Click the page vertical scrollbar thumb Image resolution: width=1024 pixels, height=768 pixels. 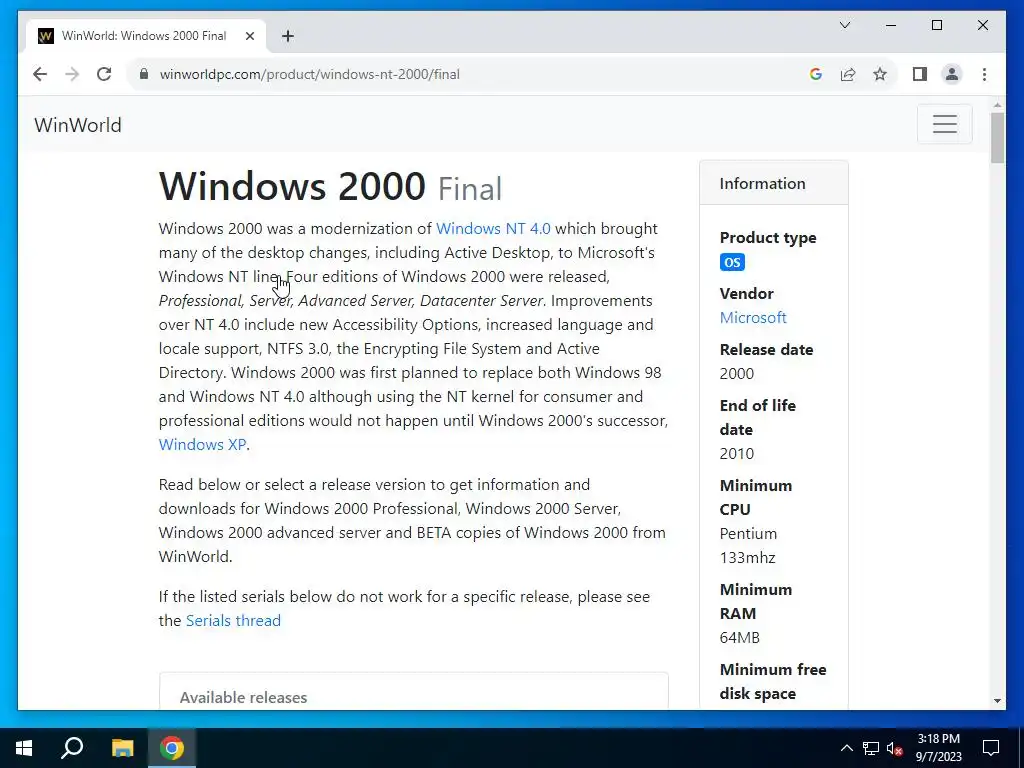(x=997, y=138)
